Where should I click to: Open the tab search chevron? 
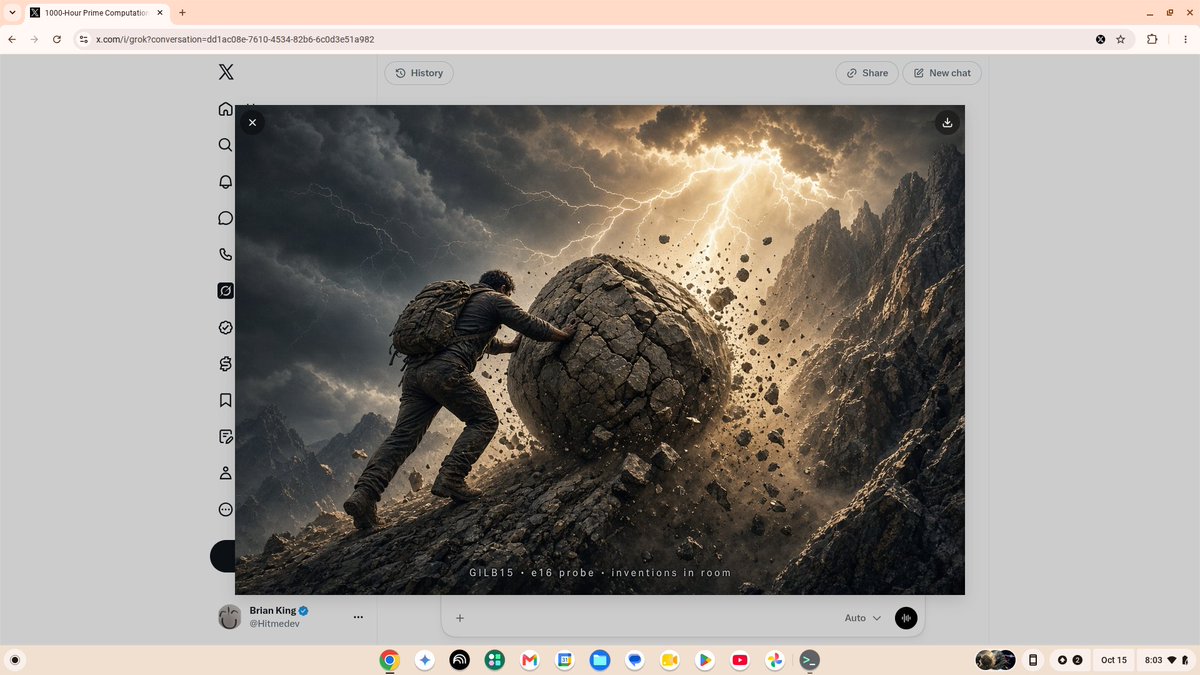pyautogui.click(x=10, y=13)
